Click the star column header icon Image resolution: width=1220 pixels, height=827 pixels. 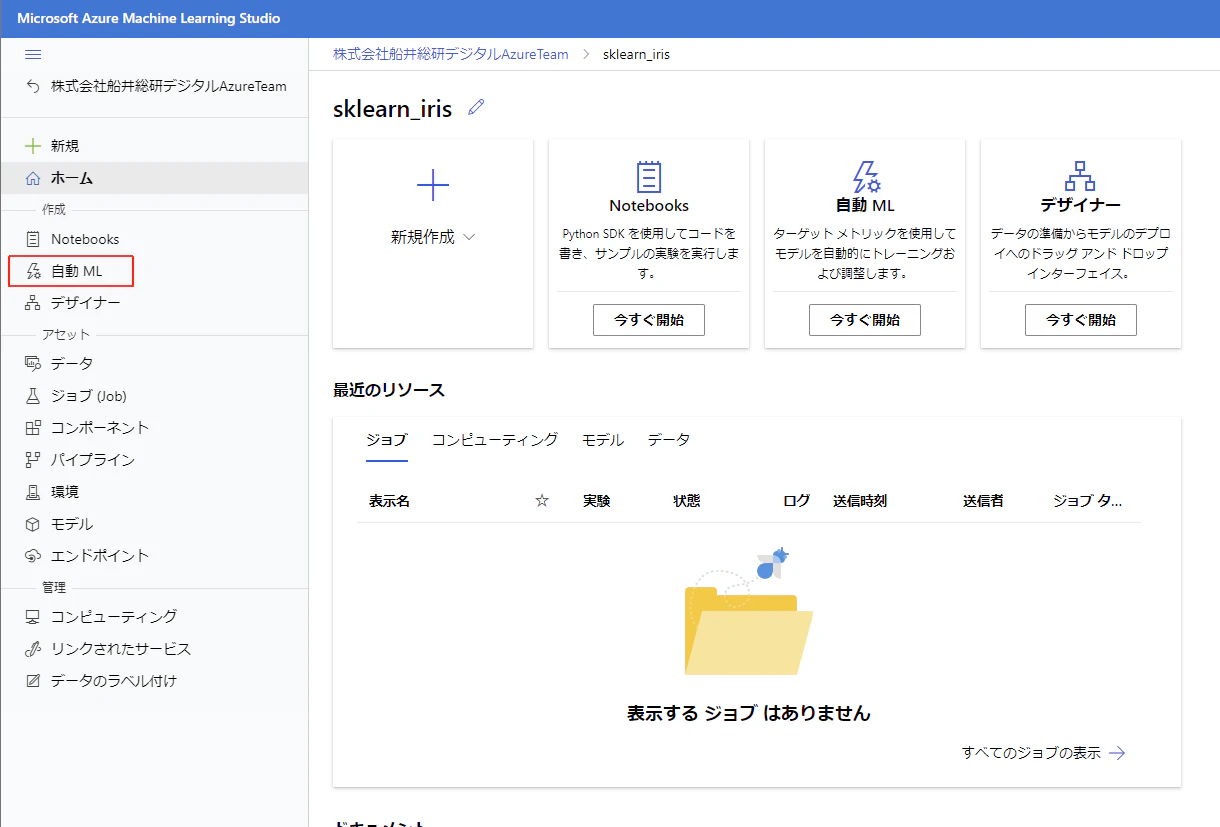pos(542,500)
